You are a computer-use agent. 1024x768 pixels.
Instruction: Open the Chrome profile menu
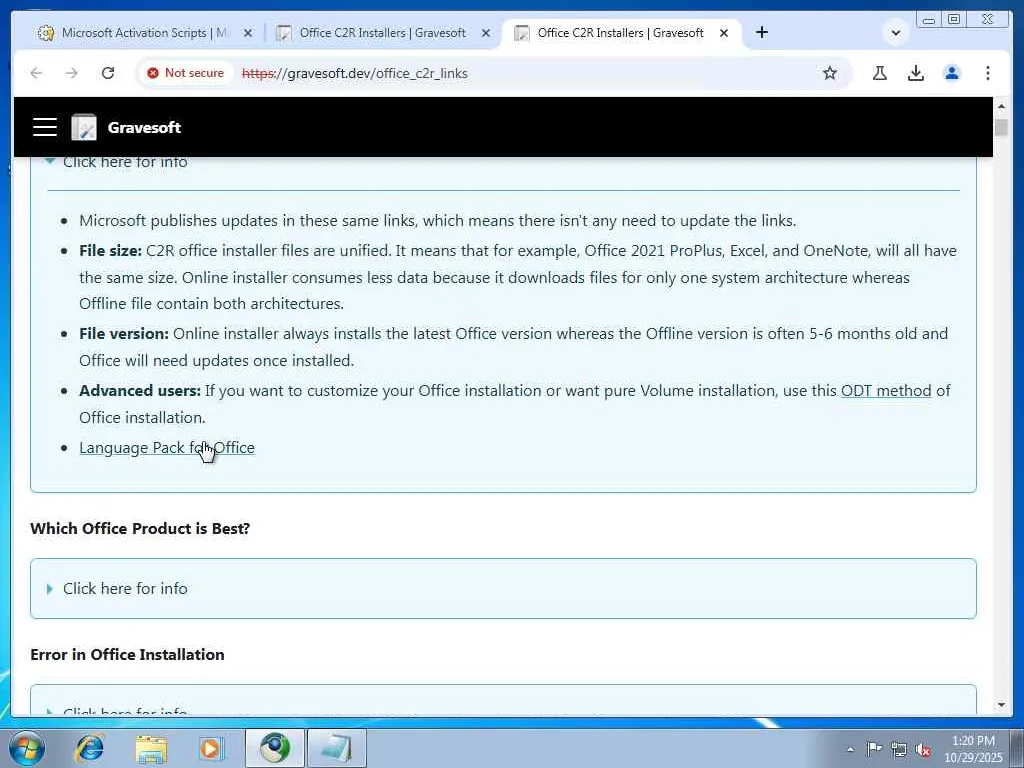pyautogui.click(x=952, y=73)
